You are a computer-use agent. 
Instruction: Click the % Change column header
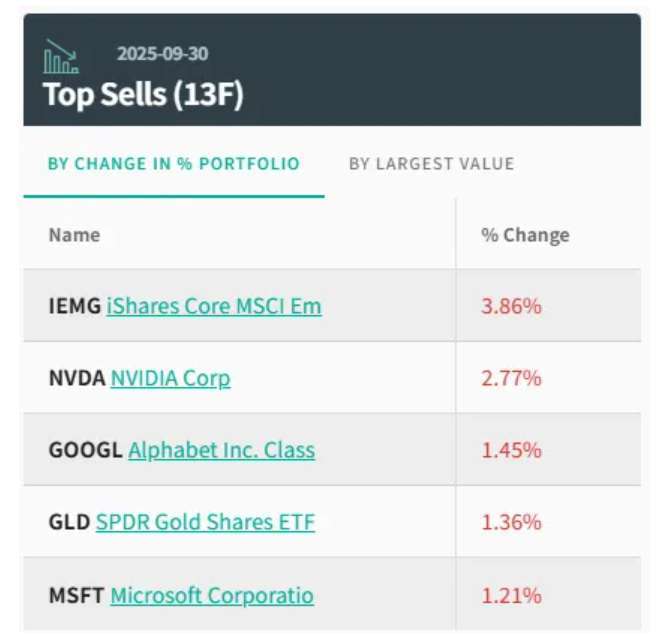[x=525, y=235]
